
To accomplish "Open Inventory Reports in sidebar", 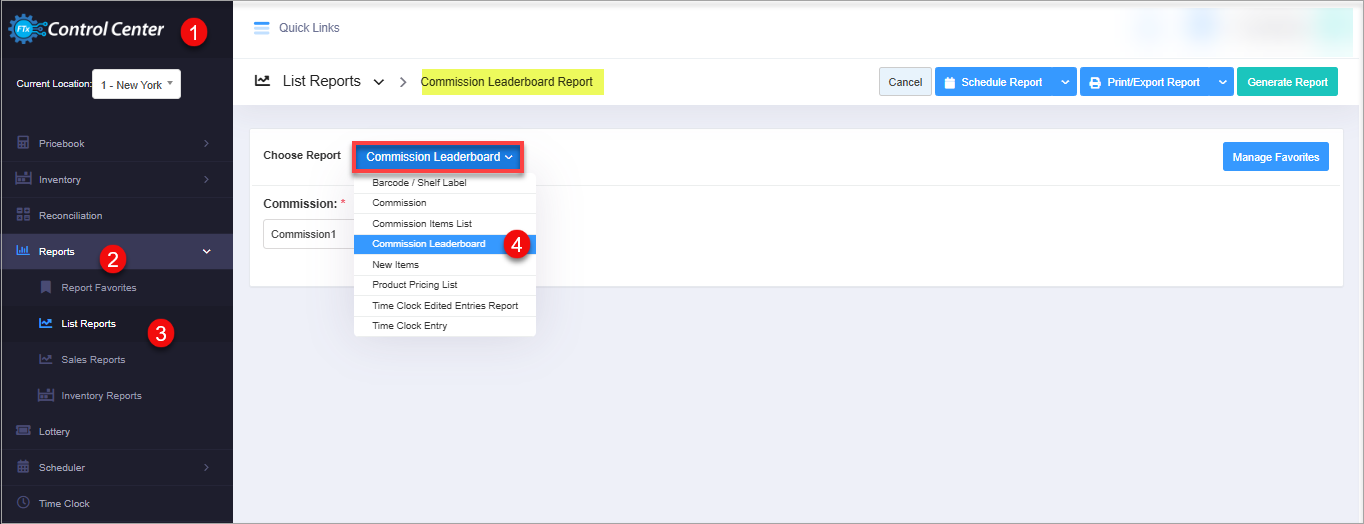I will [x=101, y=395].
